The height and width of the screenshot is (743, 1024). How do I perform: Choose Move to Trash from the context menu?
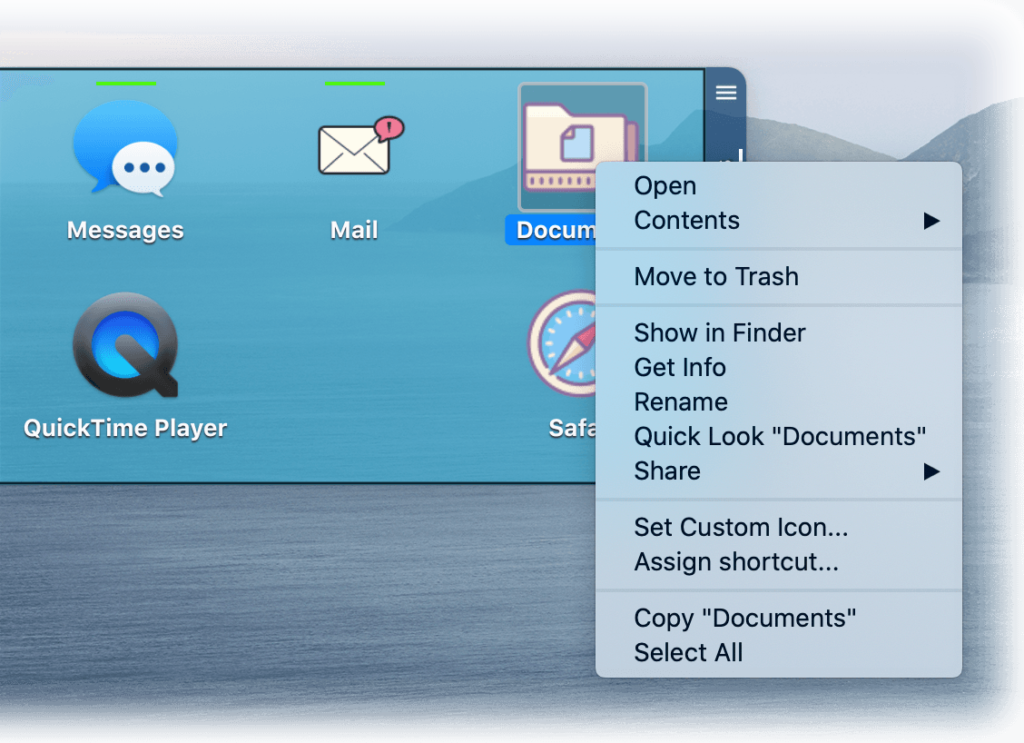tap(716, 277)
